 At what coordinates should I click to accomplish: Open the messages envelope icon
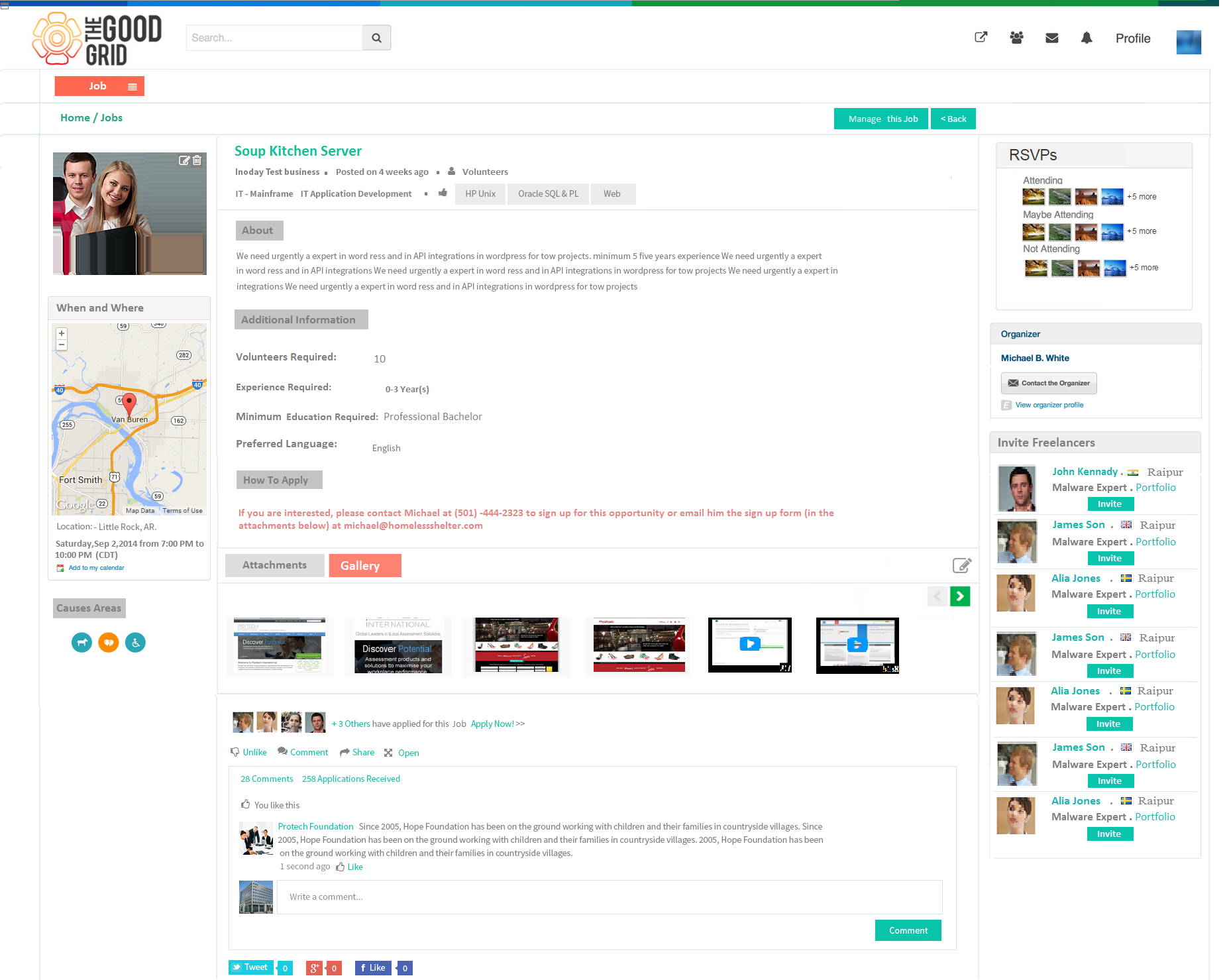point(1051,38)
